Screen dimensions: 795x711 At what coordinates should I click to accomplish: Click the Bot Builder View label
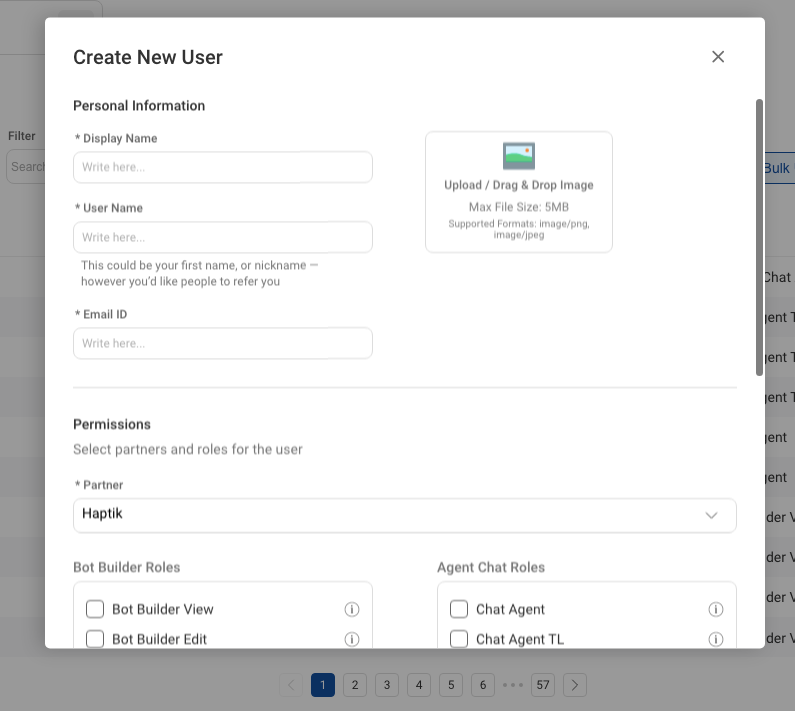(x=163, y=609)
